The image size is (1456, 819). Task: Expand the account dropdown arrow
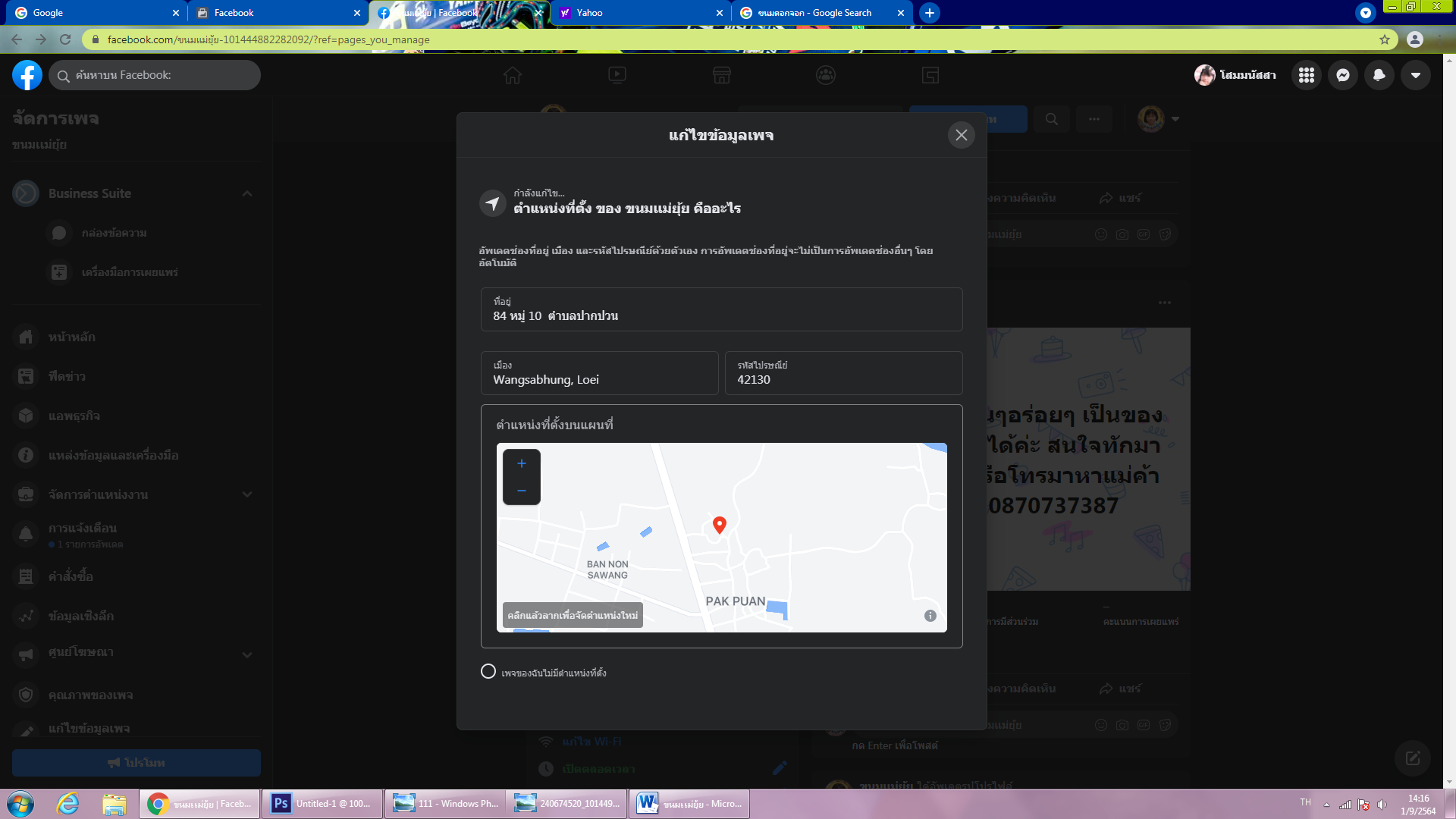pyautogui.click(x=1415, y=75)
